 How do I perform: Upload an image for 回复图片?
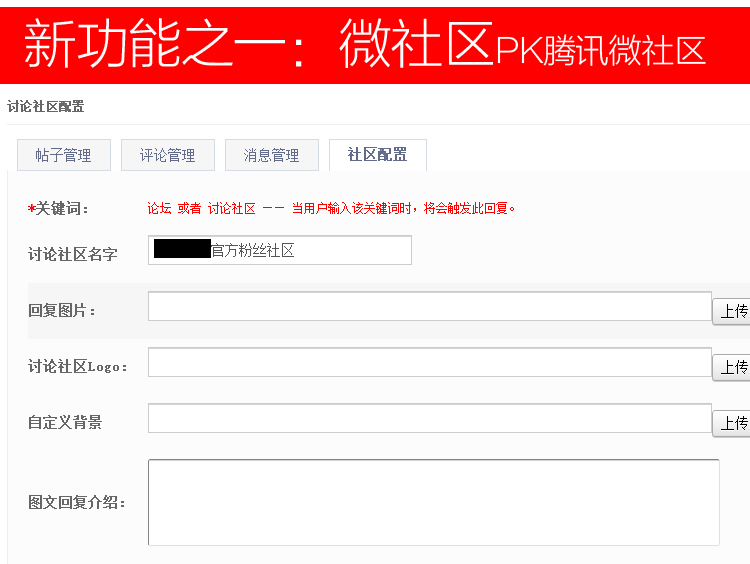[x=732, y=311]
